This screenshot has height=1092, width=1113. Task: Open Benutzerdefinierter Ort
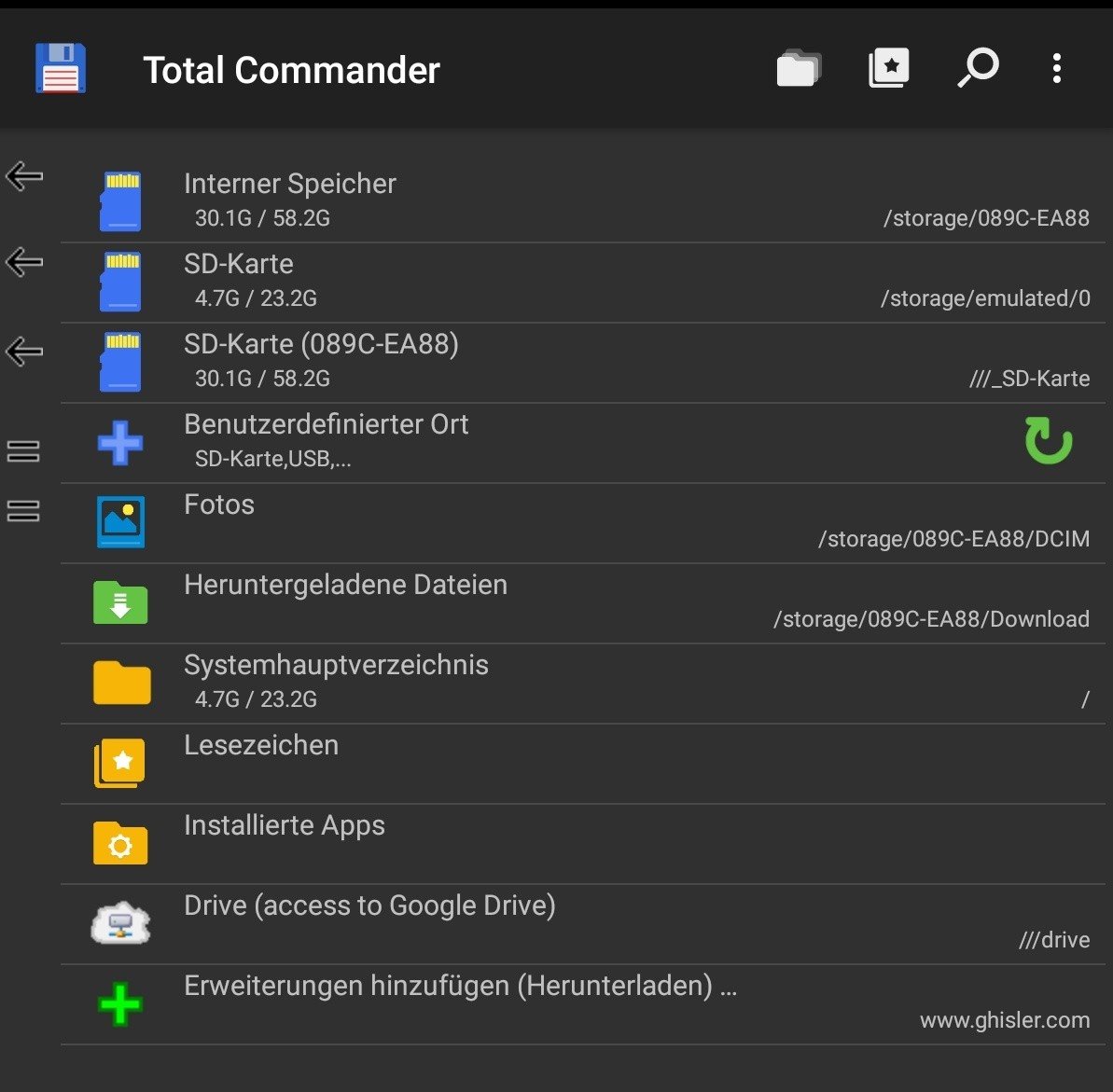pyautogui.click(x=583, y=443)
